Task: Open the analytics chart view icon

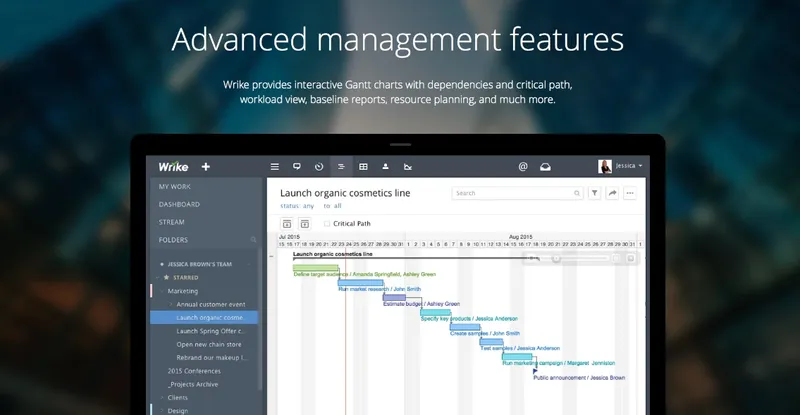Action: tap(408, 166)
